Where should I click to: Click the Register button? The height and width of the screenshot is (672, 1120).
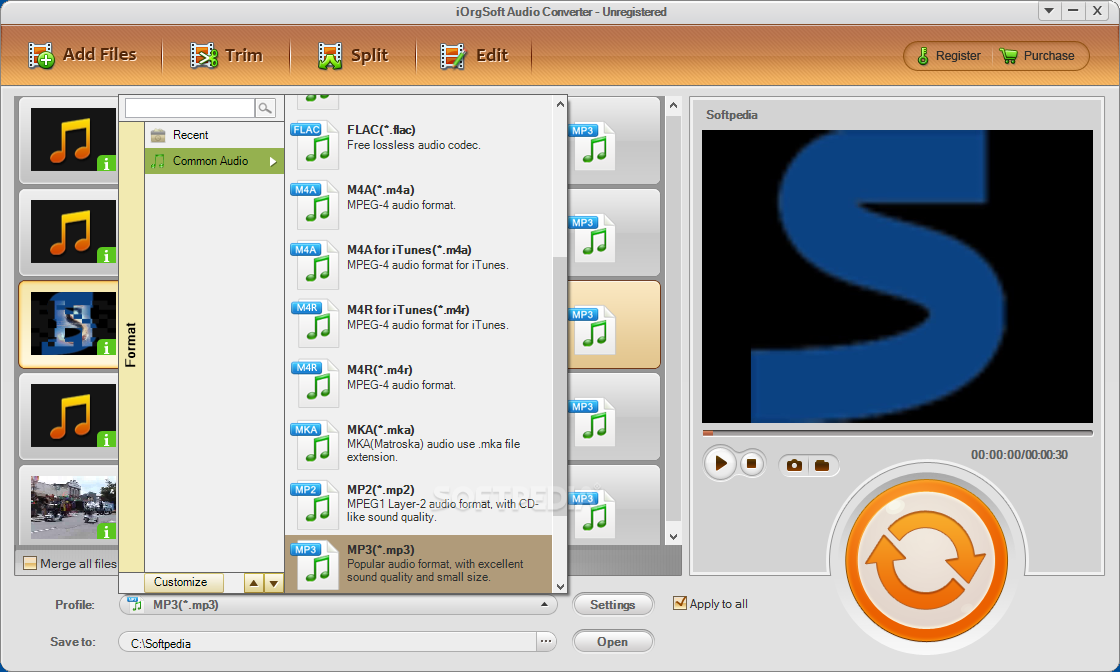[949, 56]
